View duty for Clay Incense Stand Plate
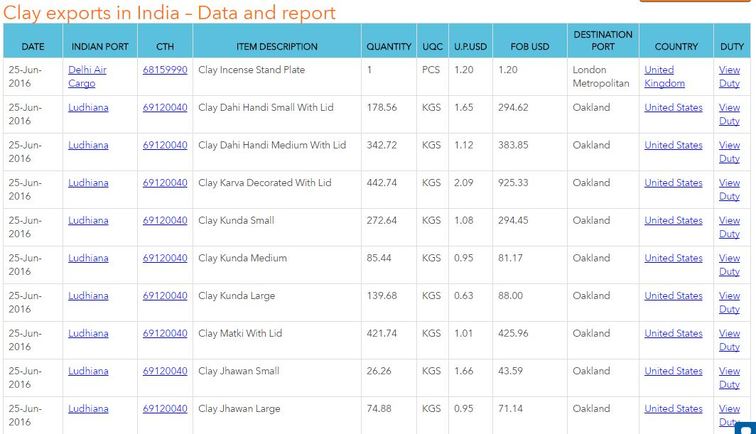The height and width of the screenshot is (434, 756). [x=729, y=77]
